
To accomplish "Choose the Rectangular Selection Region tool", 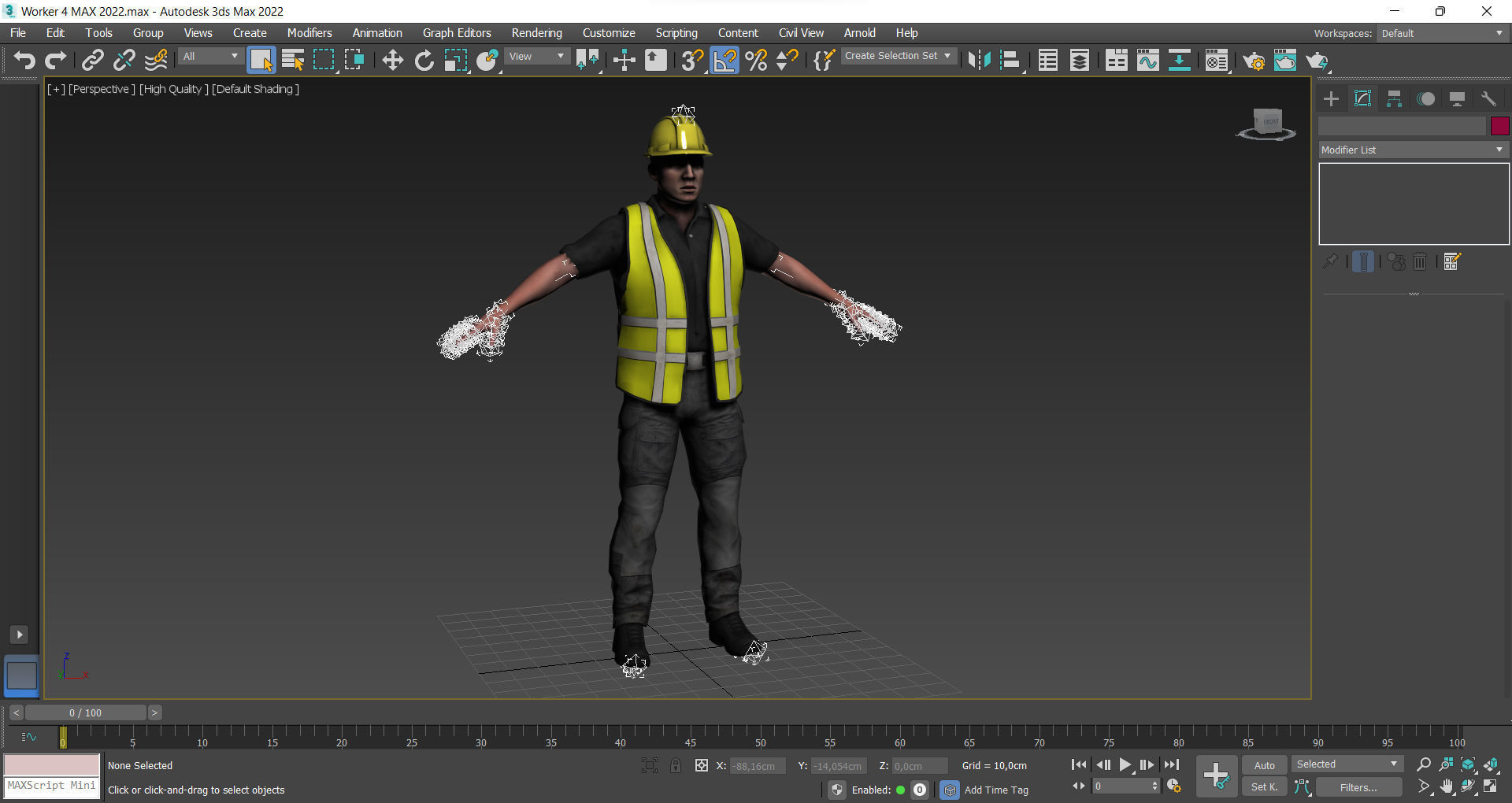I will [324, 61].
